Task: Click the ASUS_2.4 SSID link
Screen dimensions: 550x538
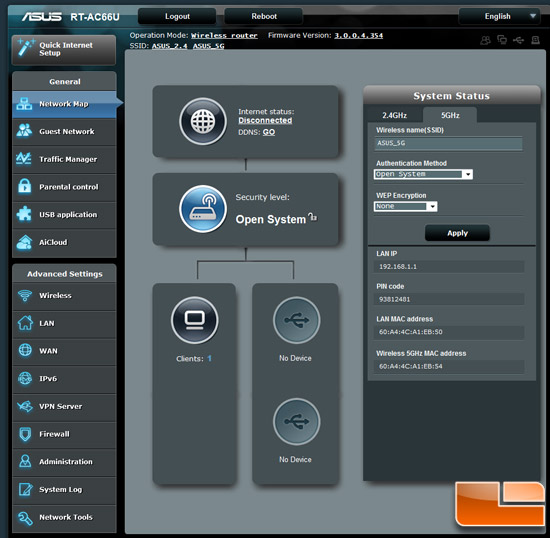Action: point(169,46)
